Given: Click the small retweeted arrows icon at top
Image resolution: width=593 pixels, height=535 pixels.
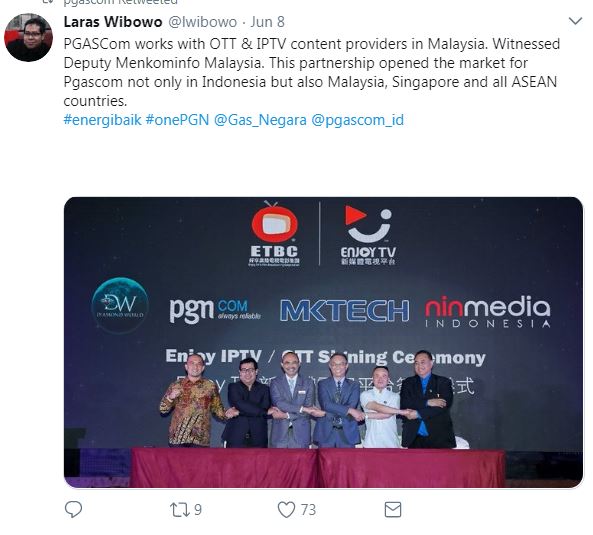Looking at the screenshot, I should click(x=49, y=2).
